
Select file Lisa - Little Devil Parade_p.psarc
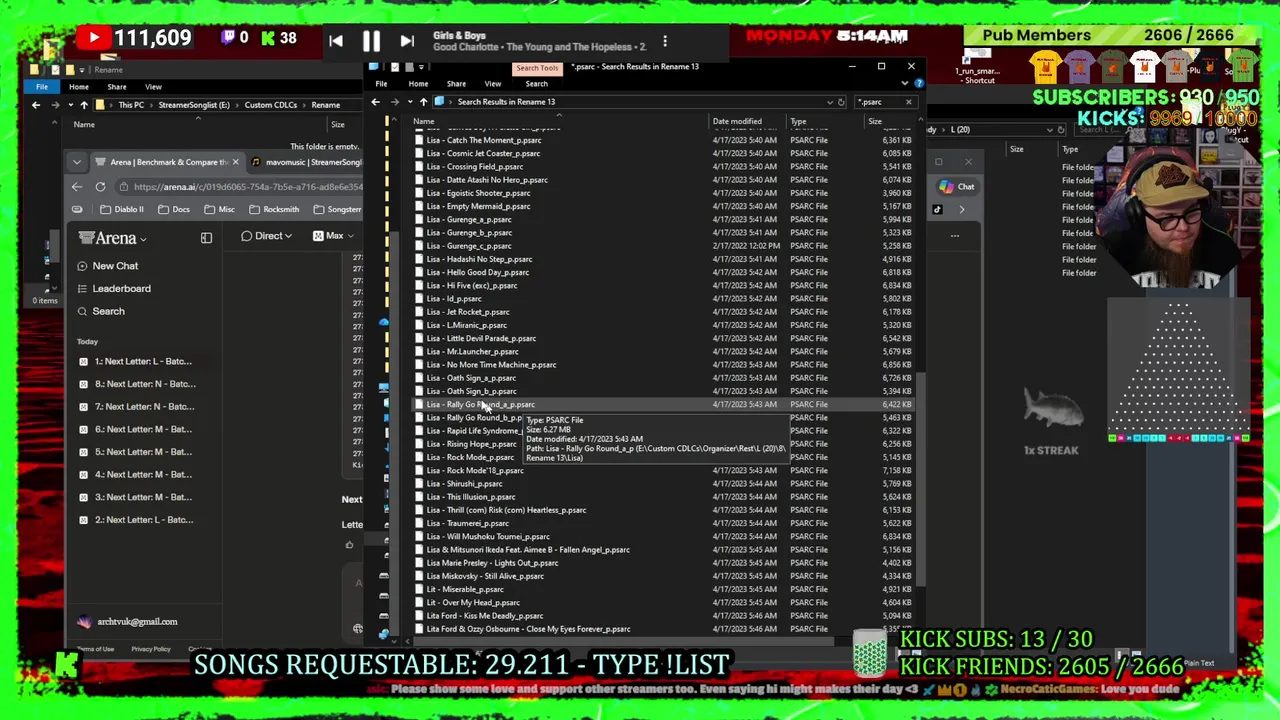[x=481, y=338]
